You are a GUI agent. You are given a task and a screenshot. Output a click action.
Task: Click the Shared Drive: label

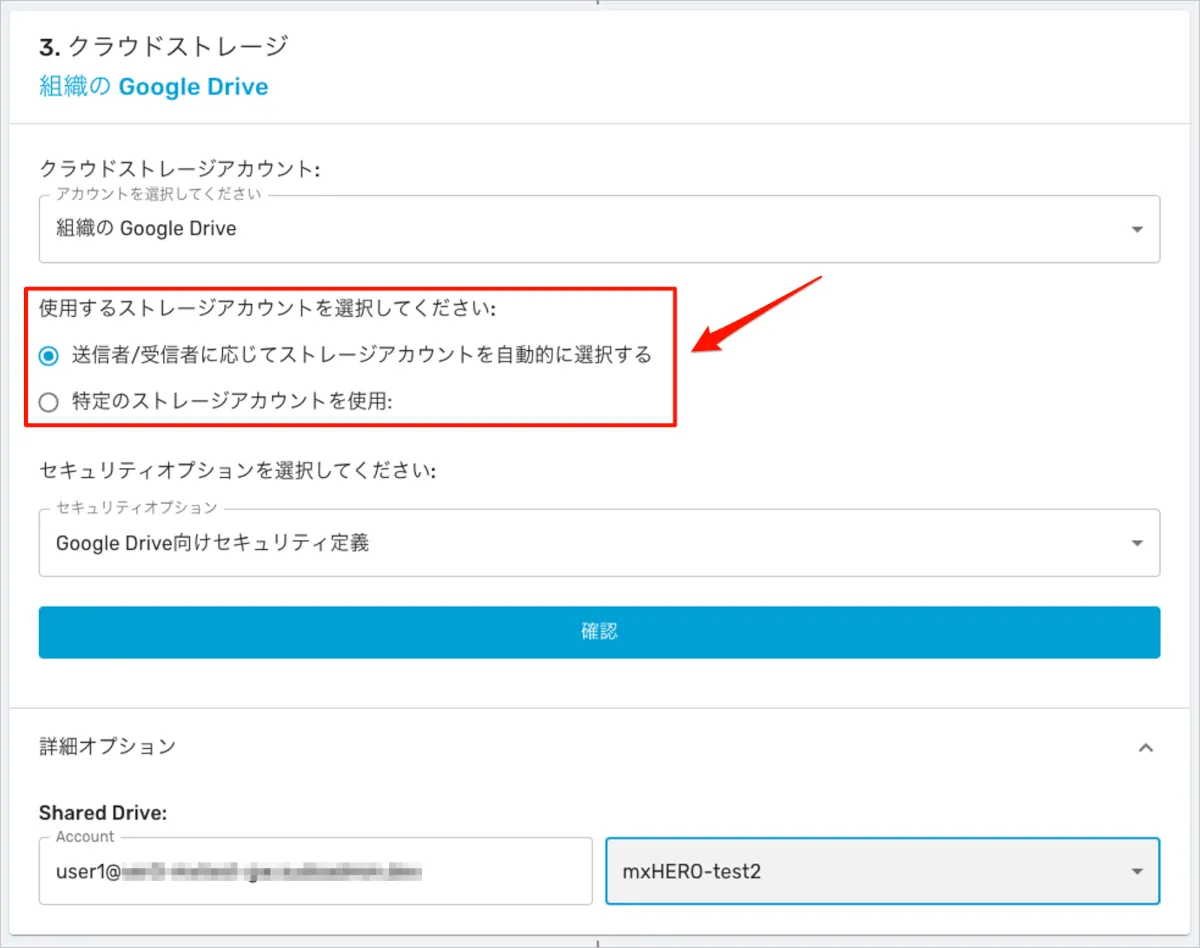click(x=102, y=814)
